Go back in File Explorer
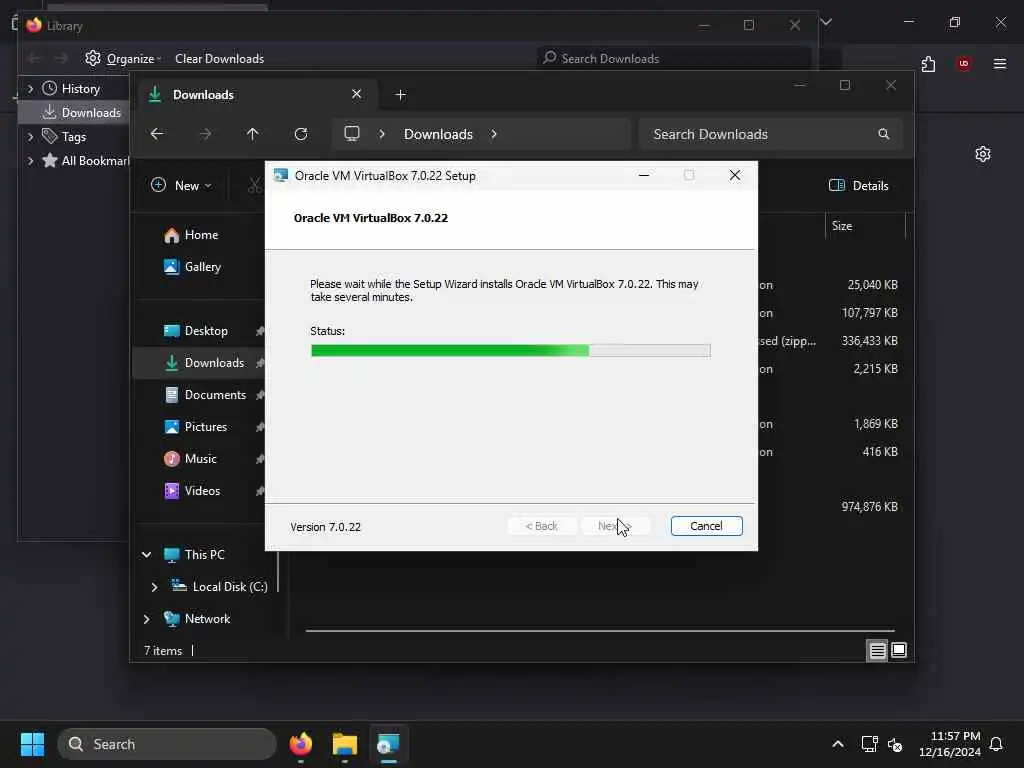The width and height of the screenshot is (1024, 768). tap(157, 134)
